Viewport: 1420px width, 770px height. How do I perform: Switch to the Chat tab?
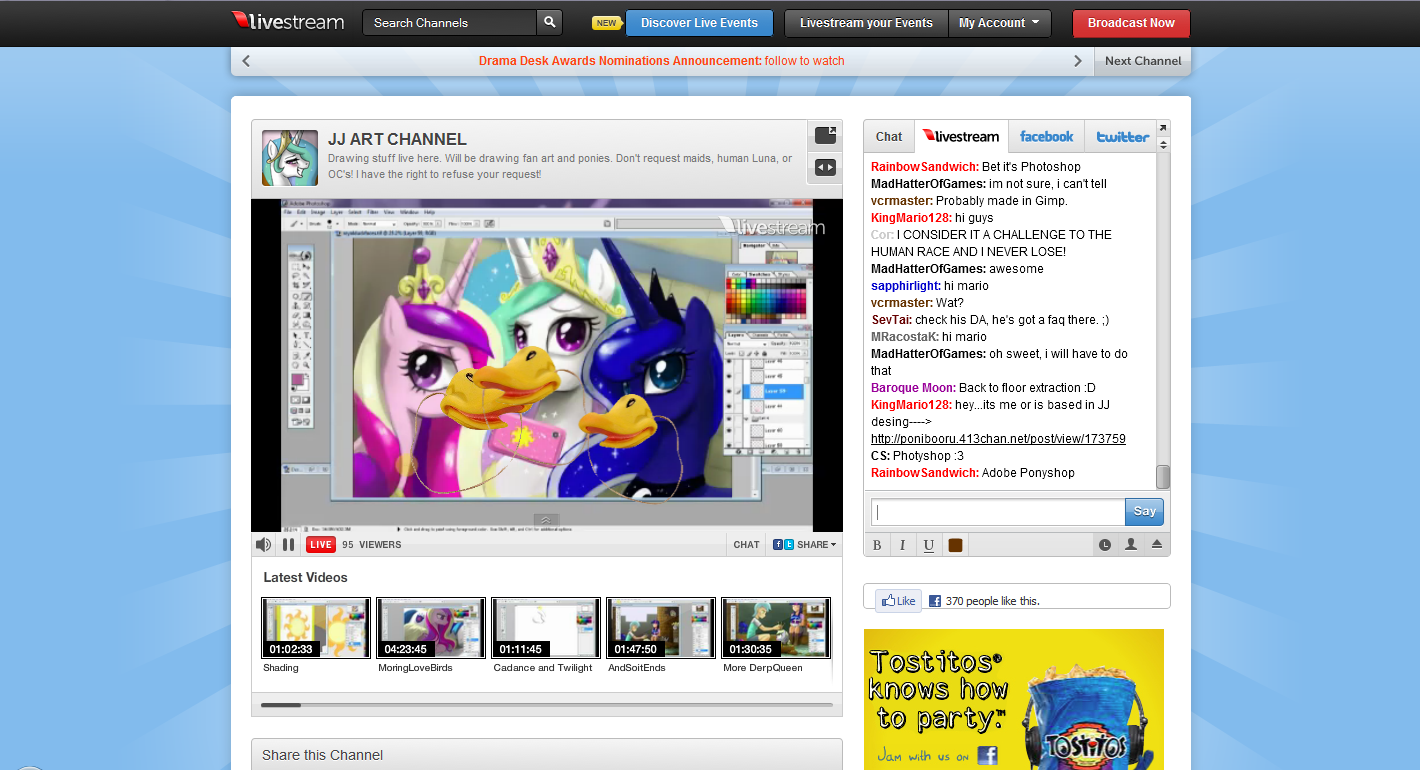(x=889, y=137)
